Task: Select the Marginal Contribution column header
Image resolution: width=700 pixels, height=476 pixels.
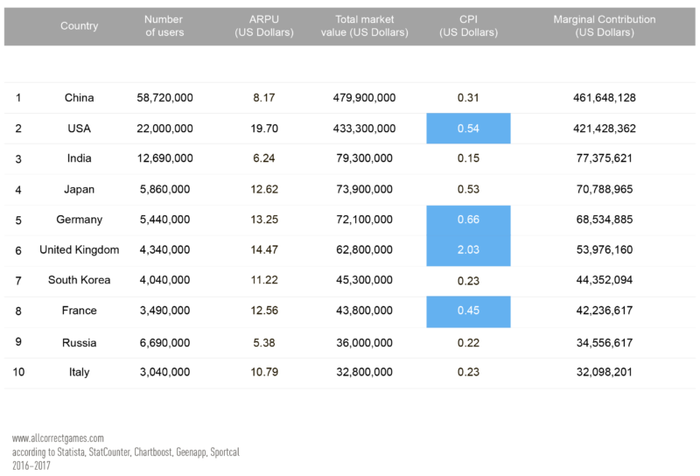Action: point(604,26)
